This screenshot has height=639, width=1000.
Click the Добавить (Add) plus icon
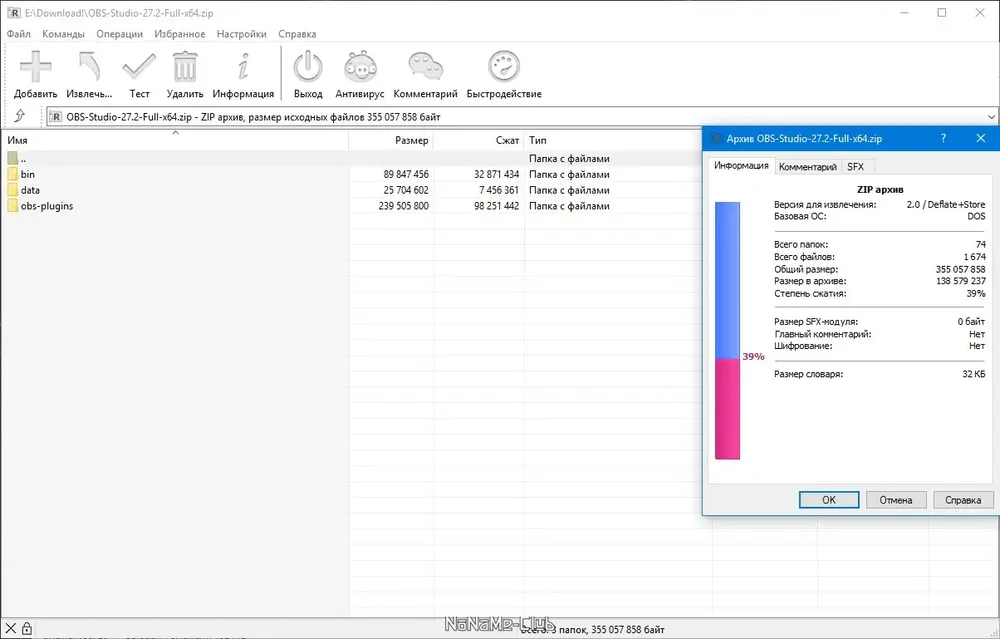[35, 66]
